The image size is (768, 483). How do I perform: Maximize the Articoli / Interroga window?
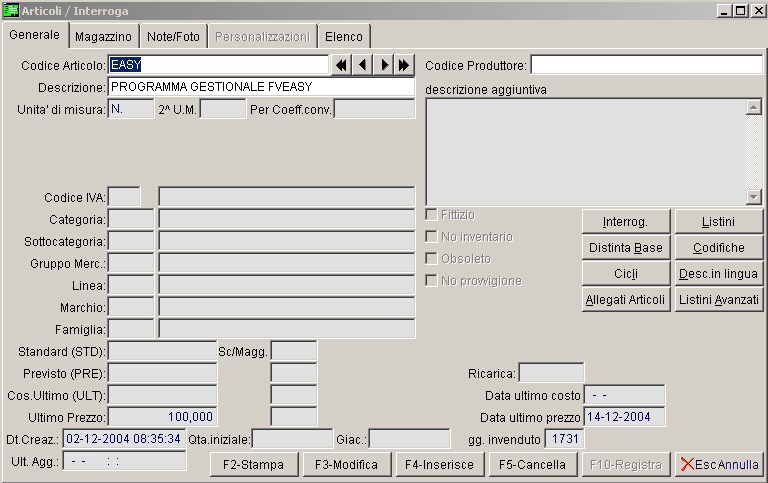click(741, 10)
